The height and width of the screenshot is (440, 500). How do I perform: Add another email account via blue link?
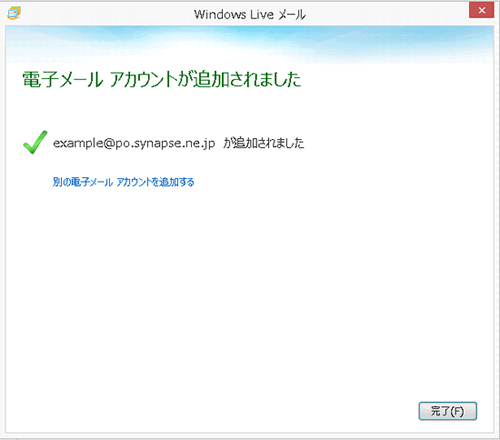click(x=123, y=182)
